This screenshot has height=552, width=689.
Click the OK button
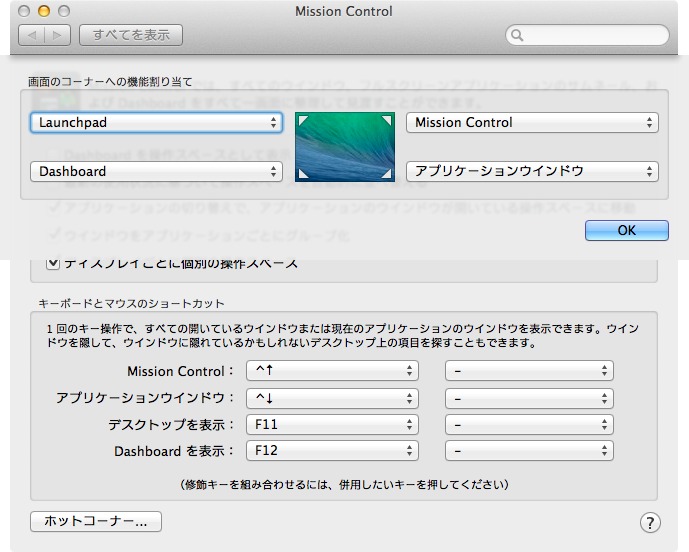[627, 230]
